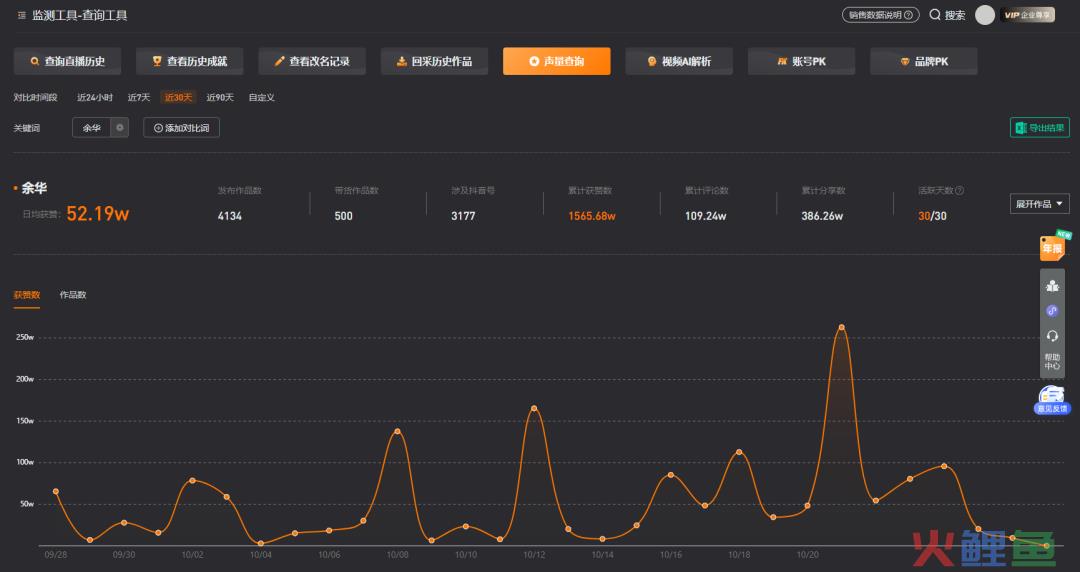Switch to the 获赞数 chart tab
This screenshot has width=1080, height=572.
click(27, 295)
